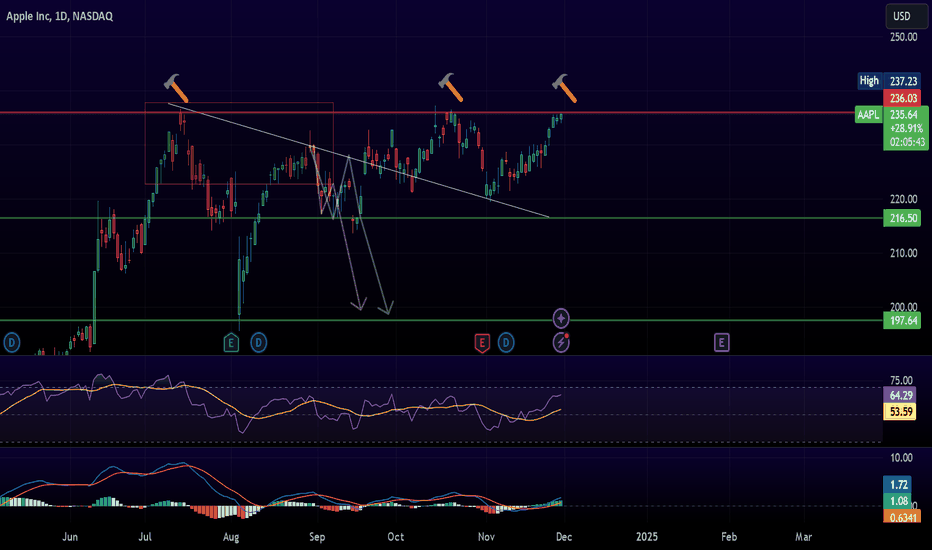Click the orange 0.6341 MACD value

[902, 517]
